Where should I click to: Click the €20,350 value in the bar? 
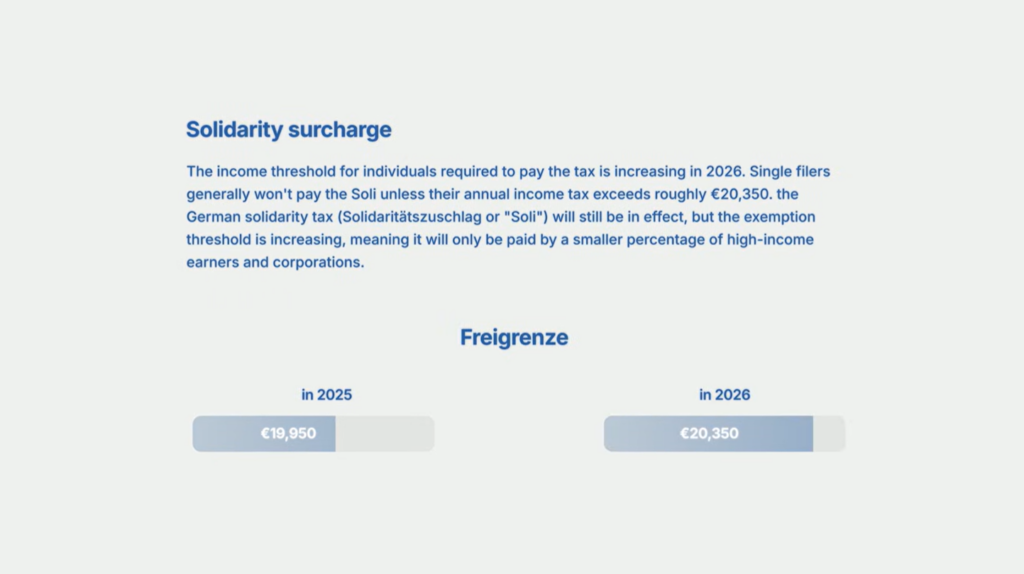click(x=709, y=434)
